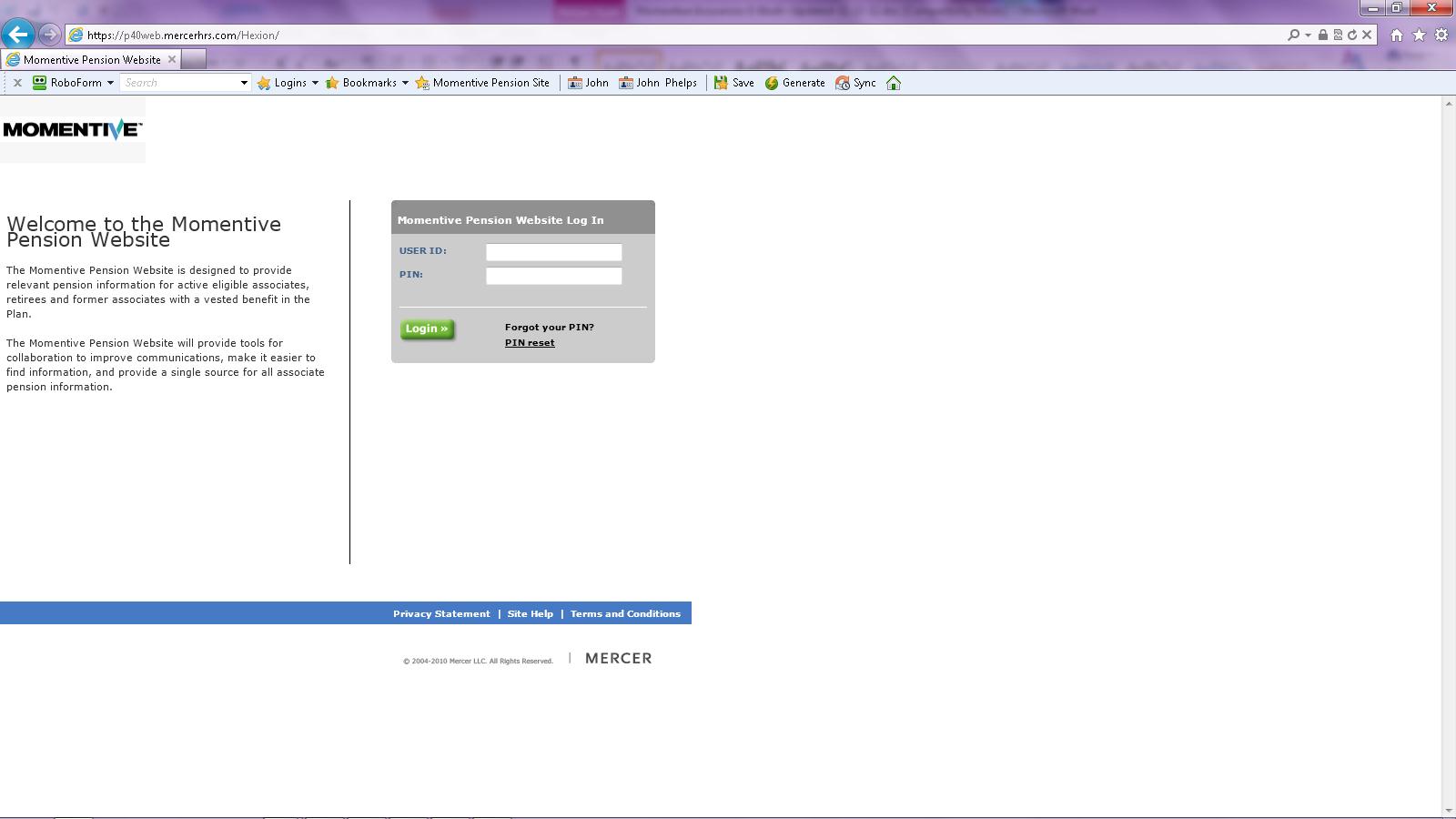Open the browser Tools gear icon
The height and width of the screenshot is (819, 1456).
pyautogui.click(x=1441, y=35)
